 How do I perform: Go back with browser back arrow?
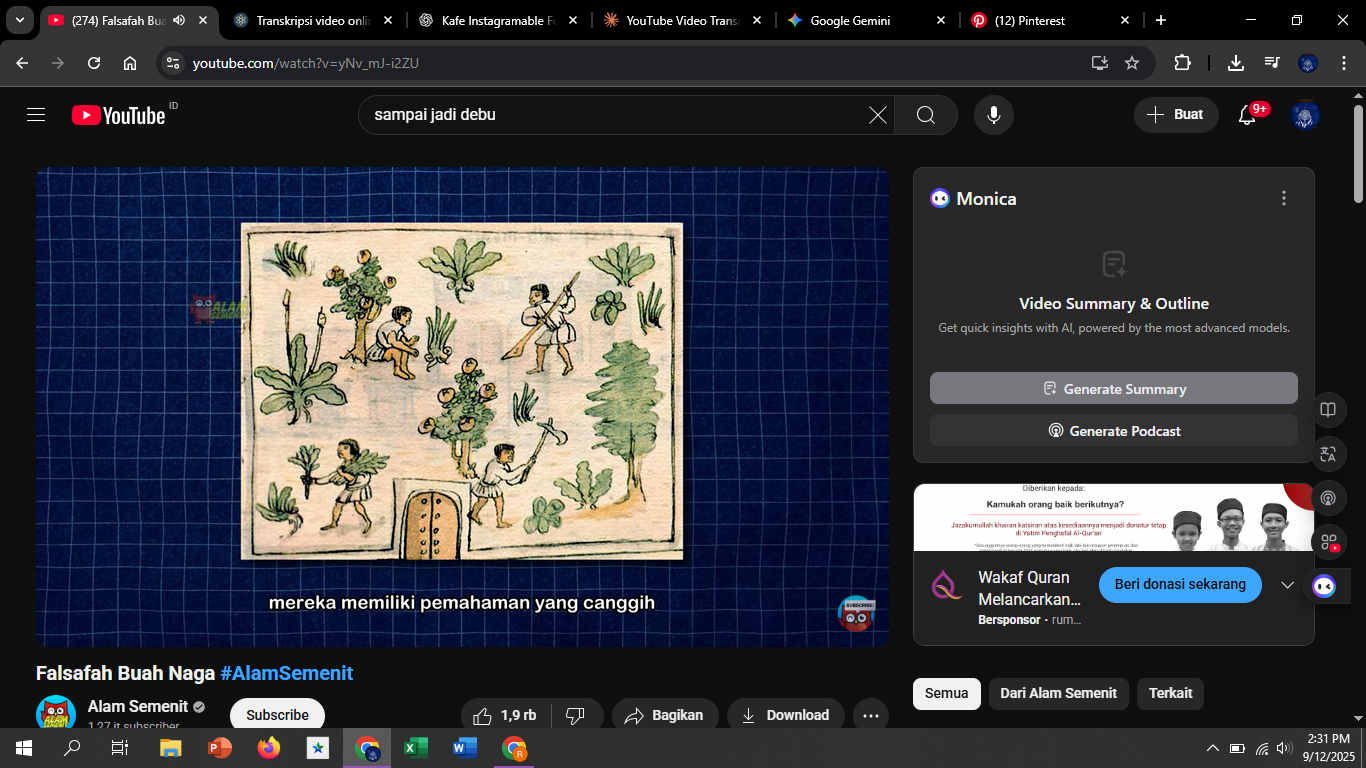pyautogui.click(x=22, y=63)
